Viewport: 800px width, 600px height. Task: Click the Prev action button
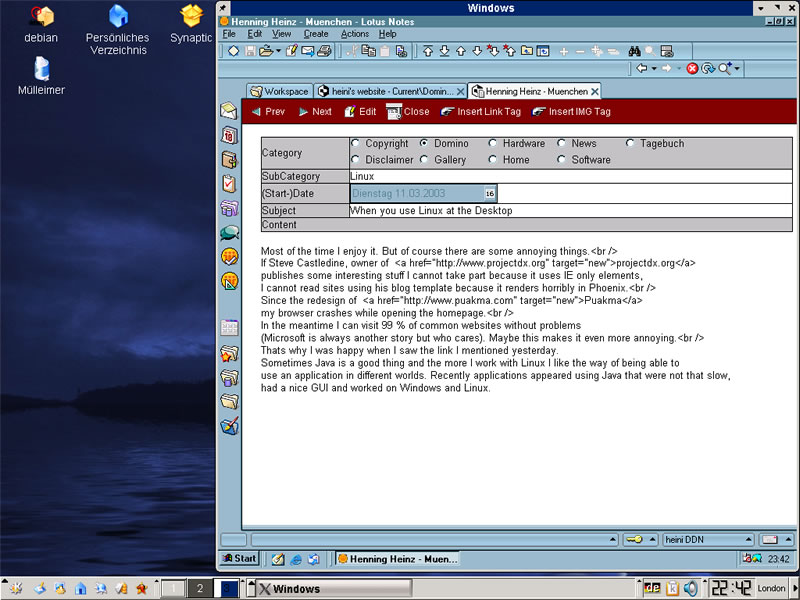268,112
